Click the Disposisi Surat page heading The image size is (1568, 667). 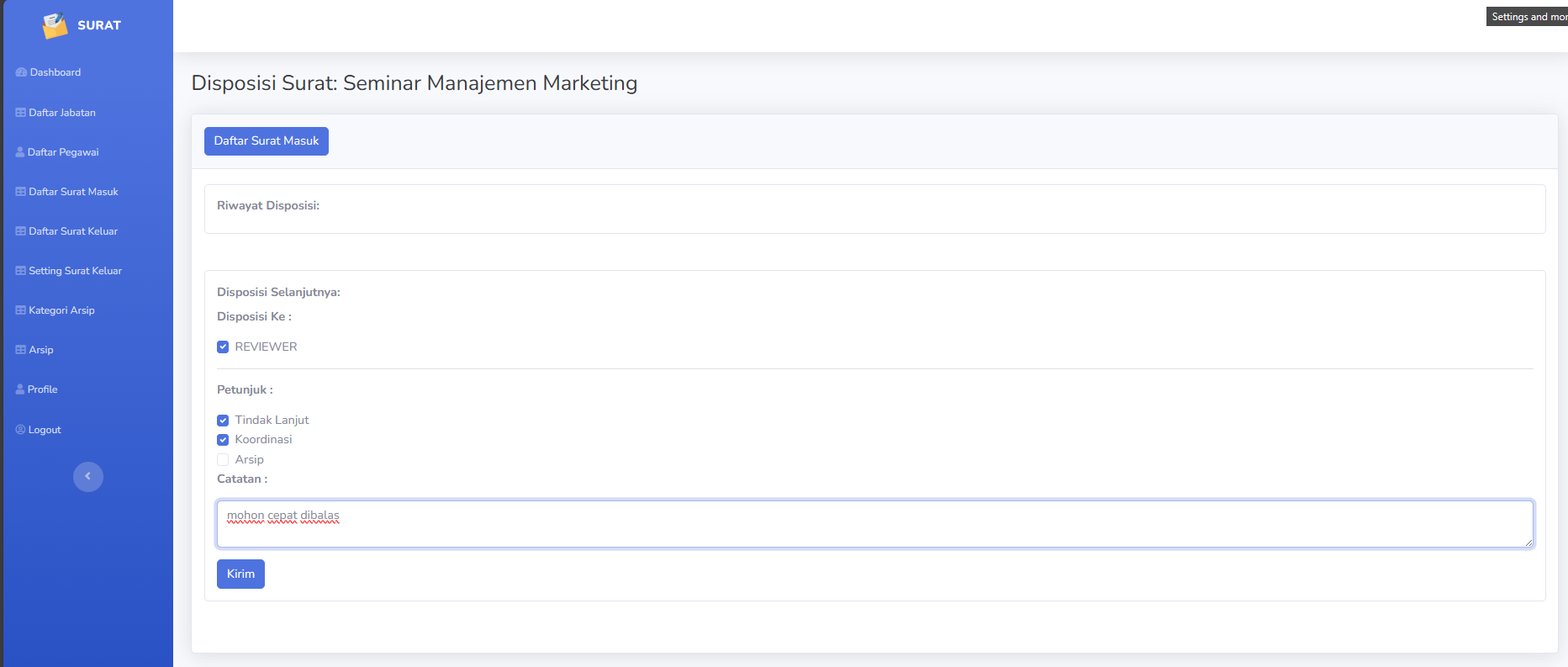click(x=414, y=83)
